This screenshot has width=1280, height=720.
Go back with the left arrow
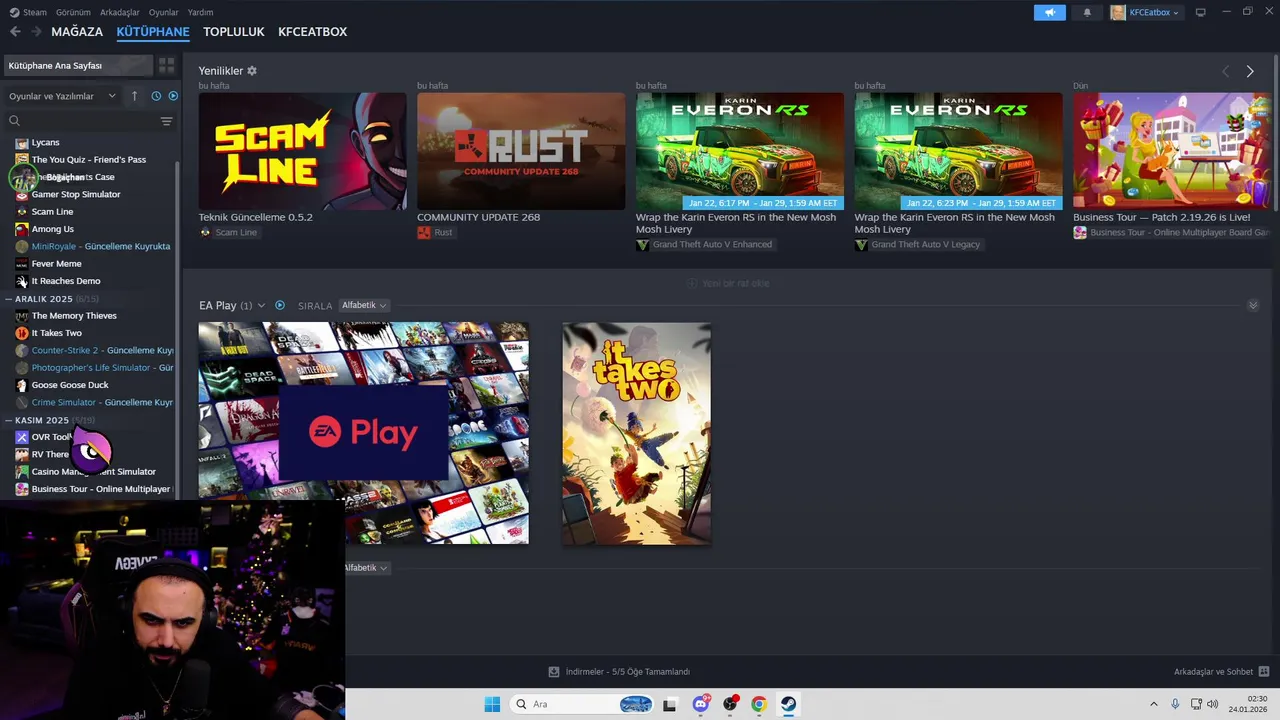pos(15,32)
